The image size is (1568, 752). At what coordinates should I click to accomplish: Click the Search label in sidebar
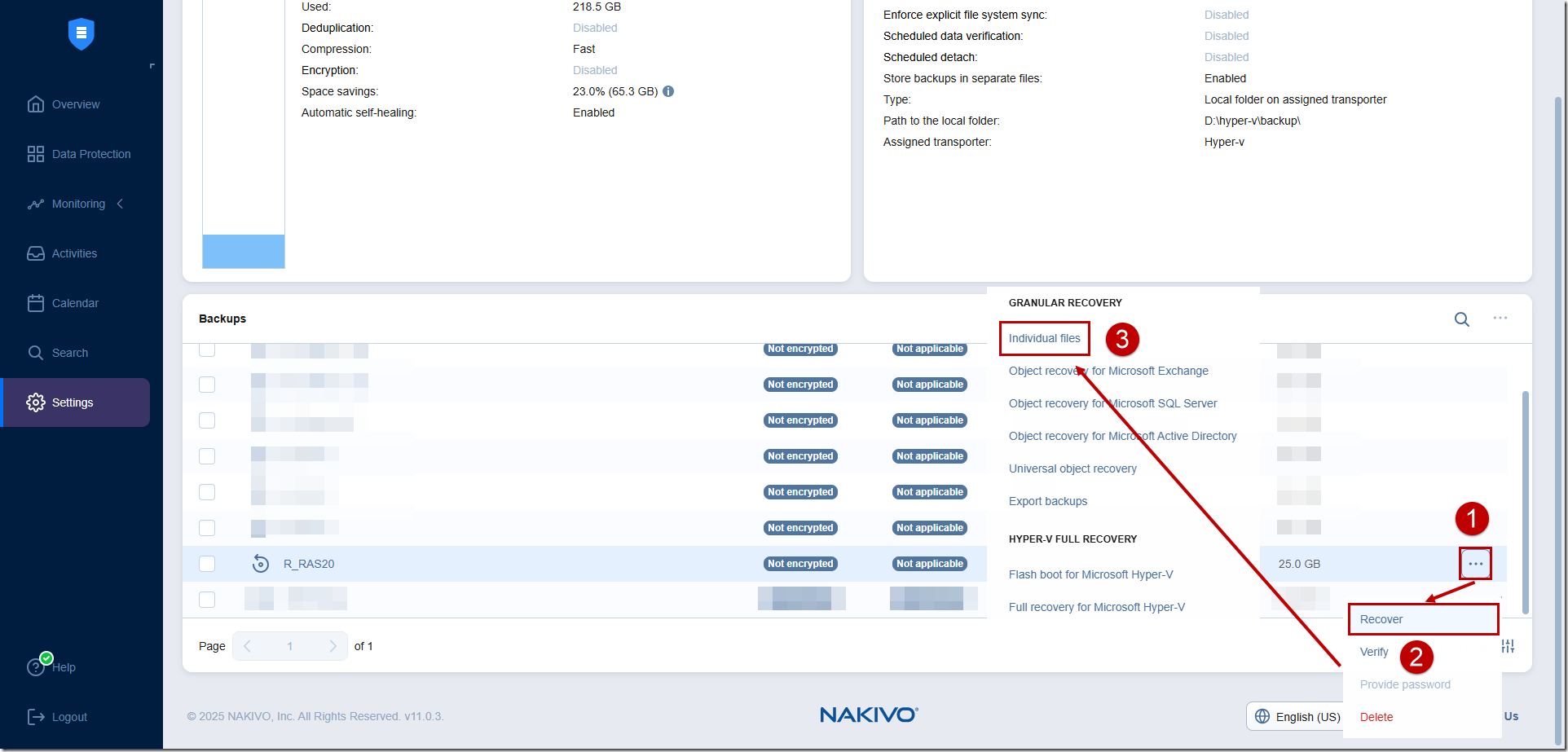pos(70,353)
